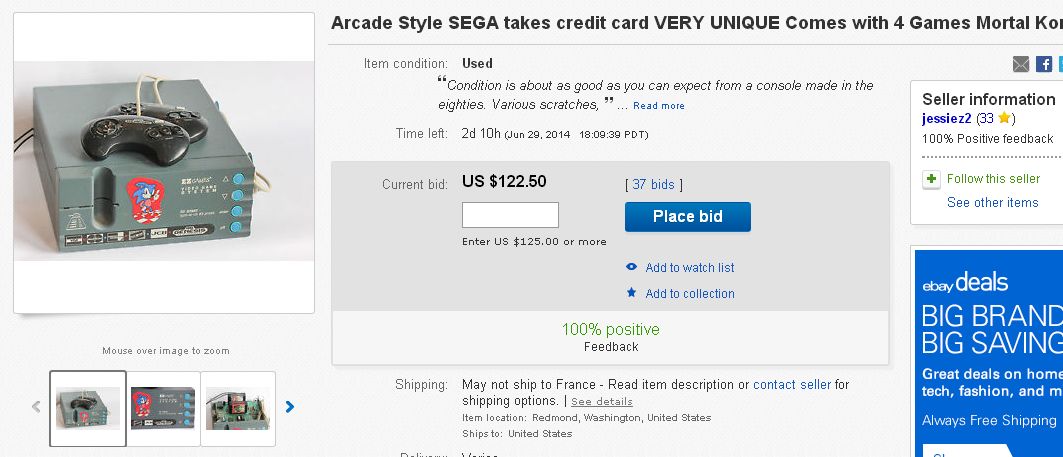Click the seller's yellow feedback star
This screenshot has width=1063, height=457.
[1005, 118]
